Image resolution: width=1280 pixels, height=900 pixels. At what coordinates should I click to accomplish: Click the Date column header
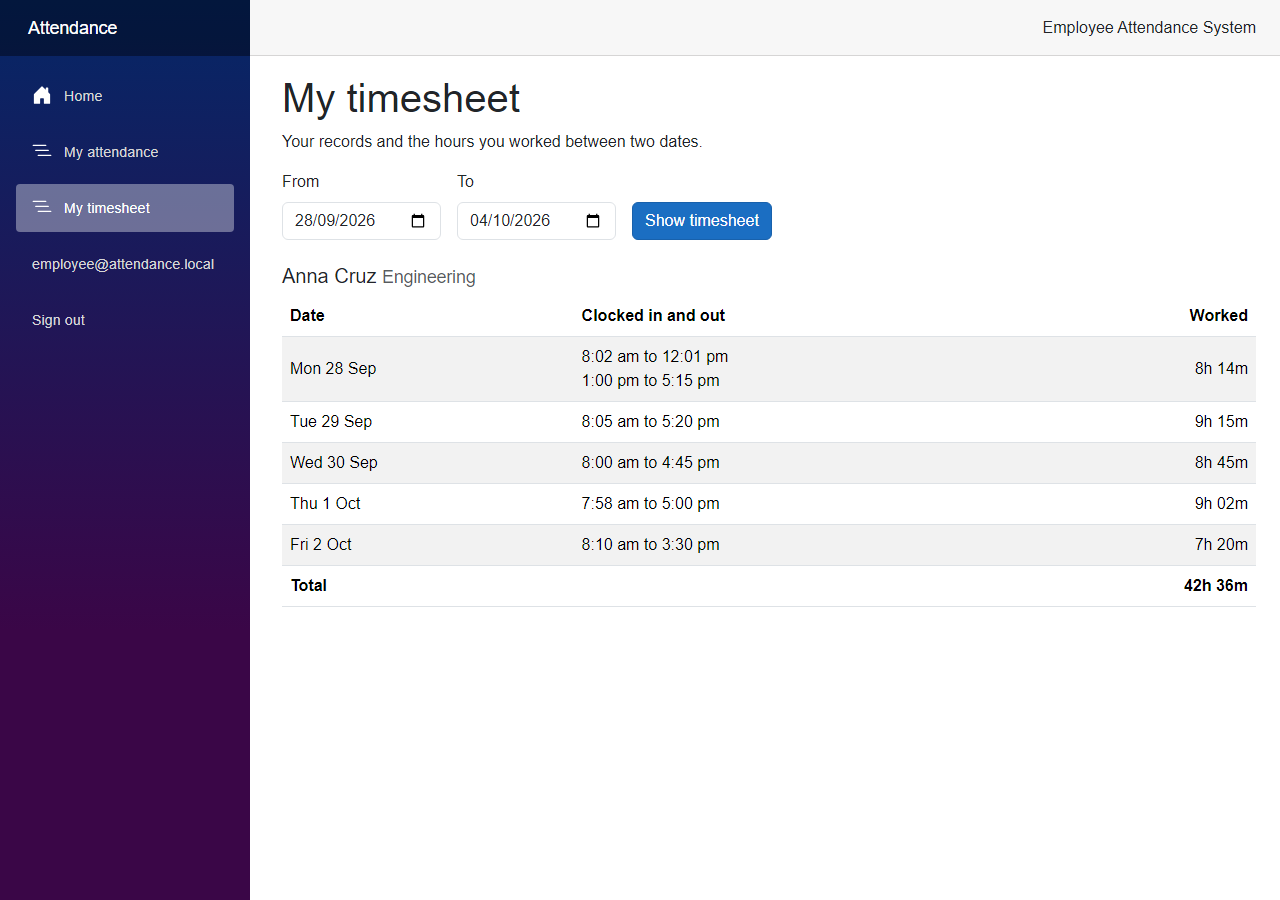[307, 315]
